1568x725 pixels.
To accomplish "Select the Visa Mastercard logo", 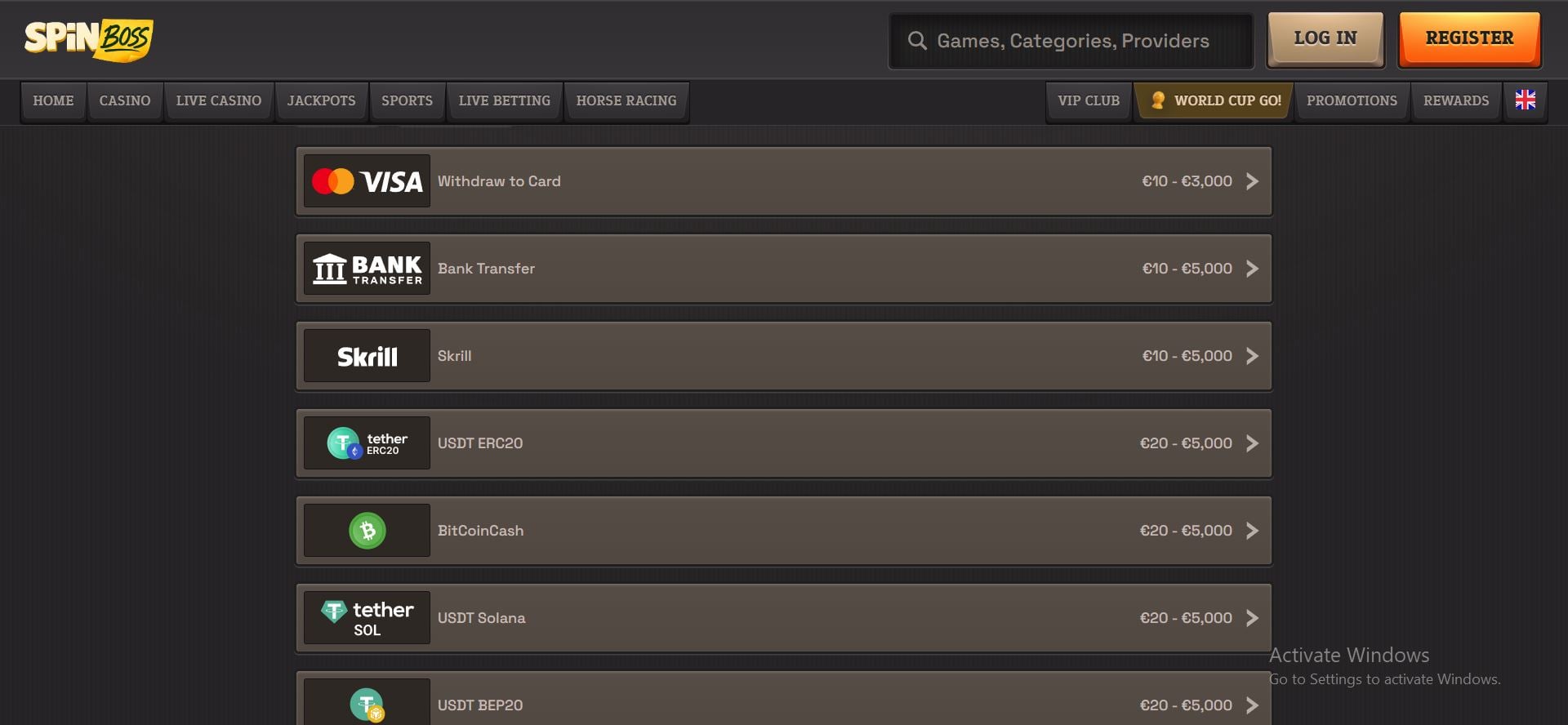I will click(x=367, y=181).
